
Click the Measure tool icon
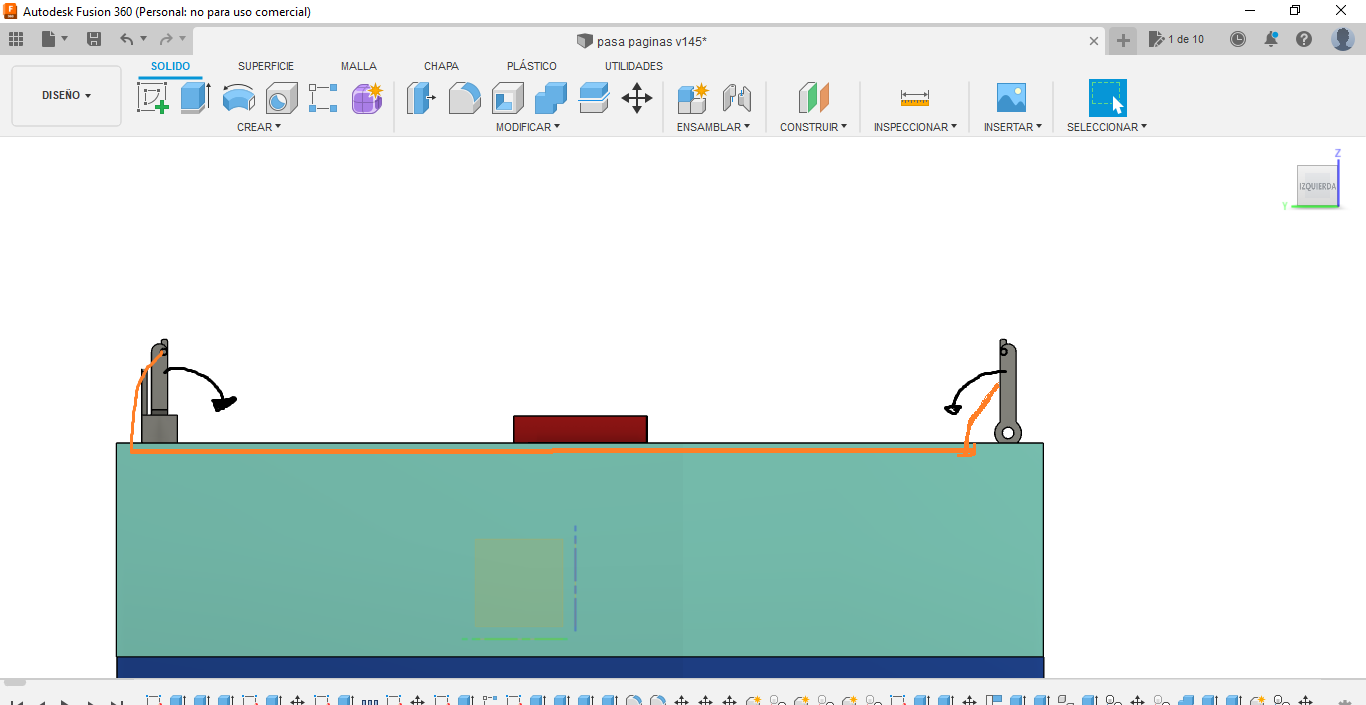(x=914, y=98)
